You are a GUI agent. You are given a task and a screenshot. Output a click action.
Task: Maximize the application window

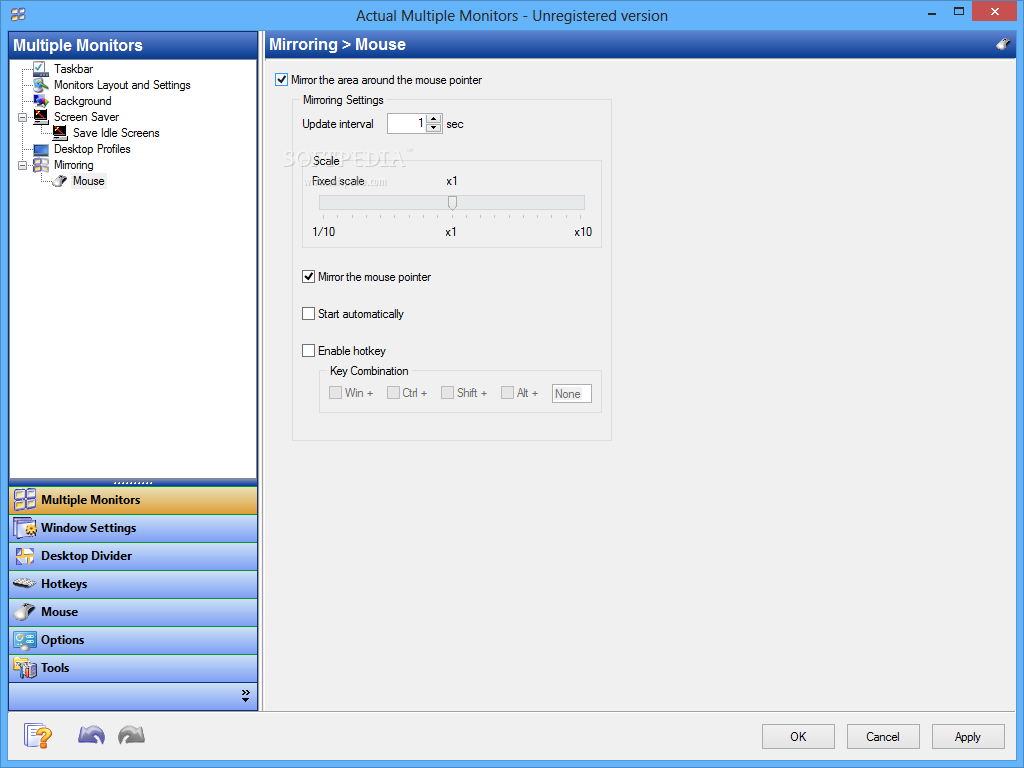pyautogui.click(x=959, y=12)
